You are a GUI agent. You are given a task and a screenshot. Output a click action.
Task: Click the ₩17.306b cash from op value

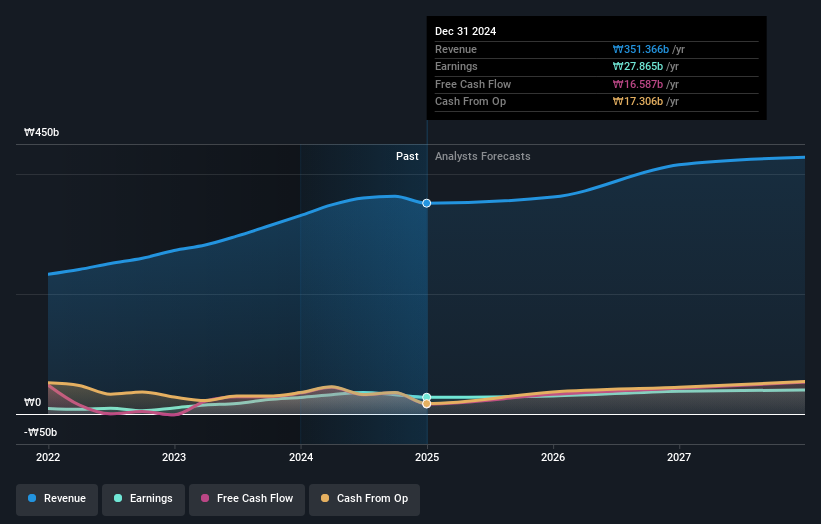638,102
